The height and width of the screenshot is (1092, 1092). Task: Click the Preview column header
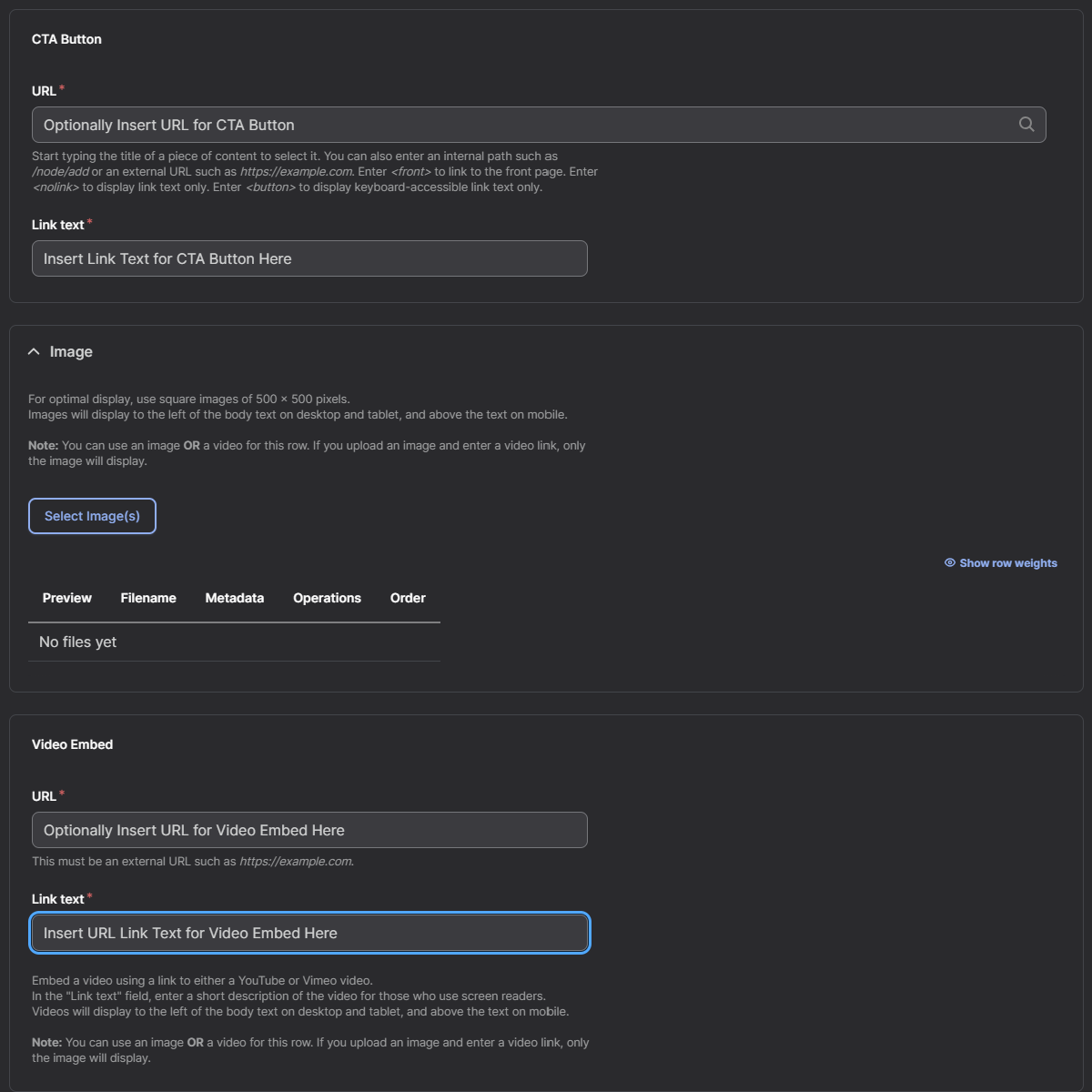[67, 598]
